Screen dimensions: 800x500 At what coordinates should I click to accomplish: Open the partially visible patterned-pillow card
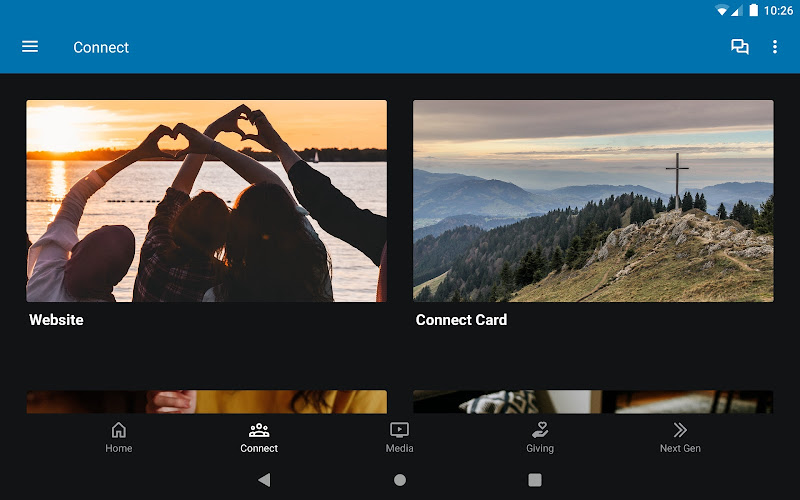pyautogui.click(x=593, y=402)
